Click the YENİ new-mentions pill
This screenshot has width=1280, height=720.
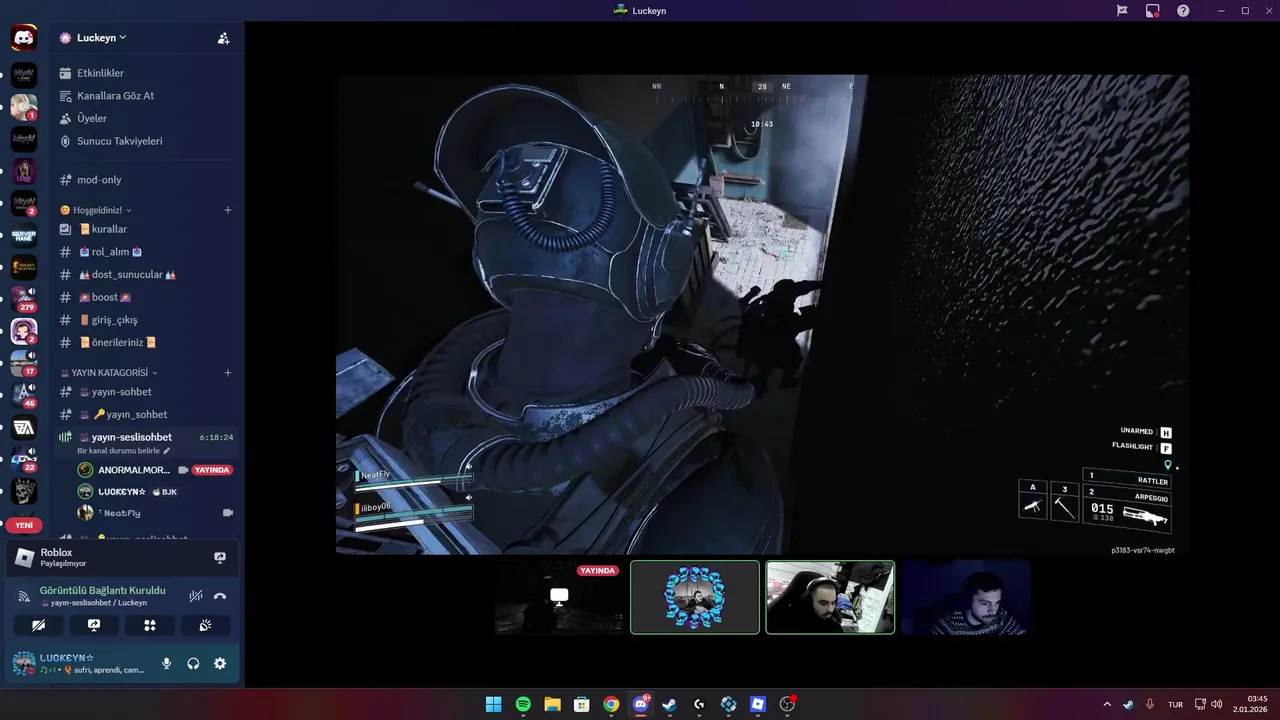pos(24,525)
